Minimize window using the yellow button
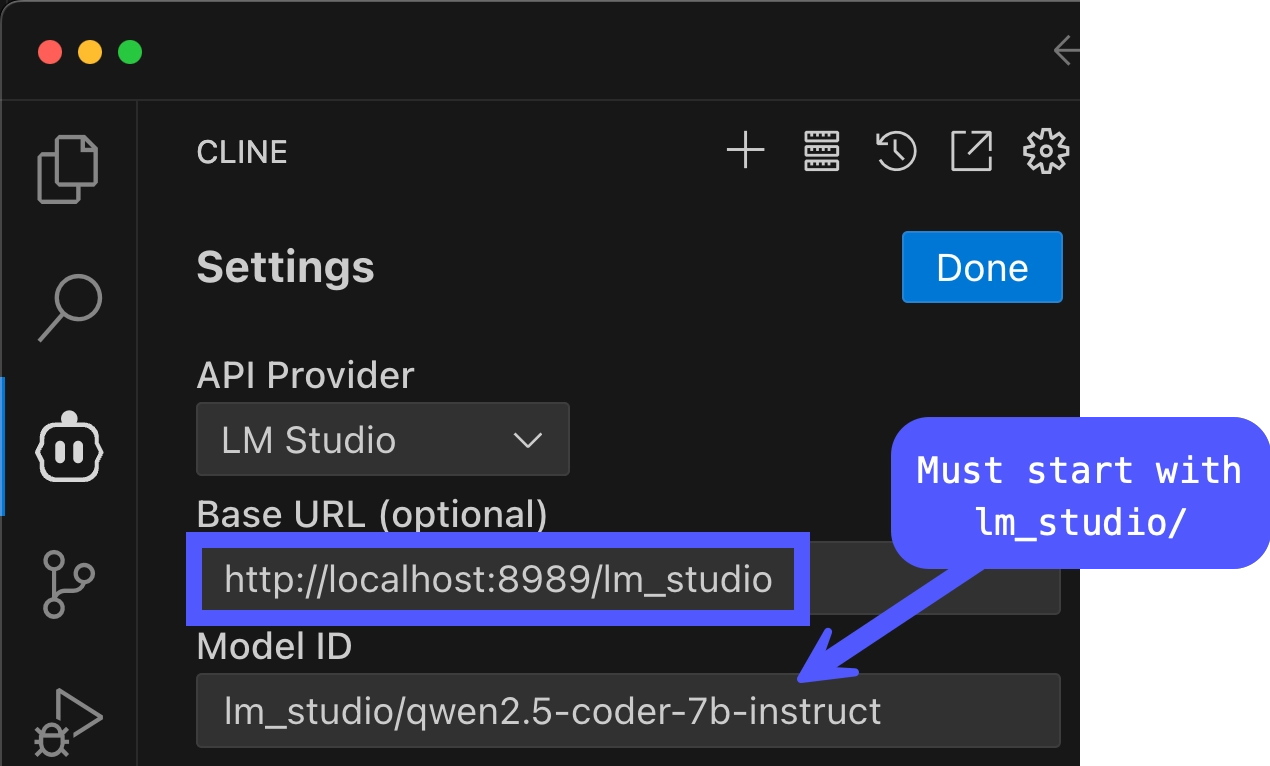 [90, 52]
